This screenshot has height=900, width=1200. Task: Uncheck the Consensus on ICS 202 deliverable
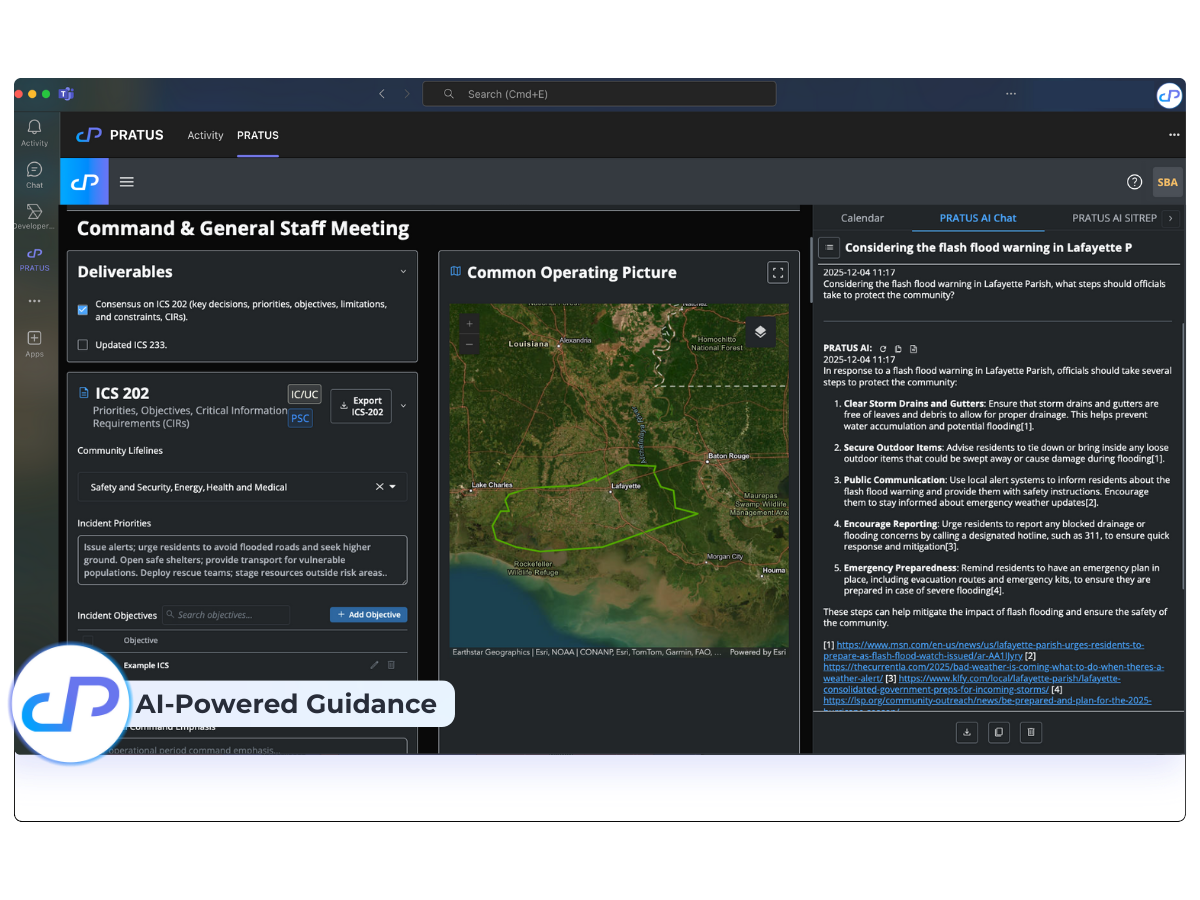[81, 310]
